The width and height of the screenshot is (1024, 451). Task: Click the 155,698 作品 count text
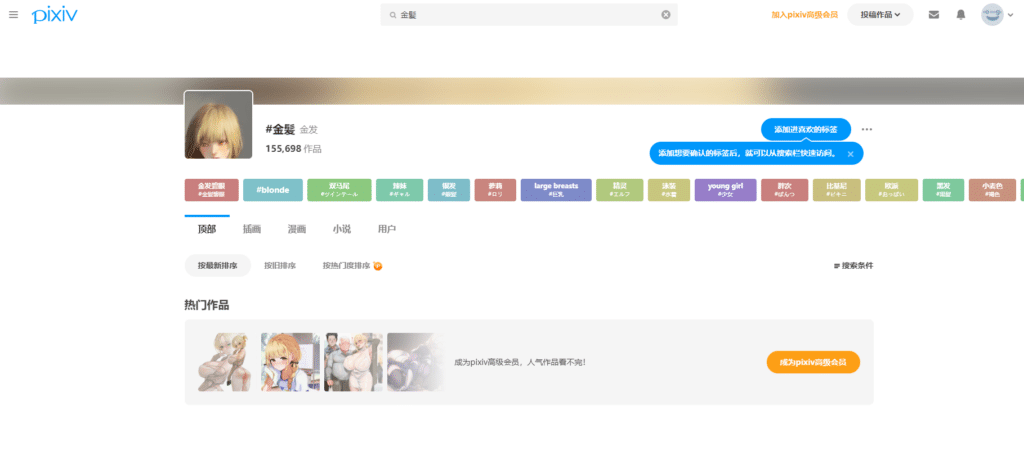(293, 149)
